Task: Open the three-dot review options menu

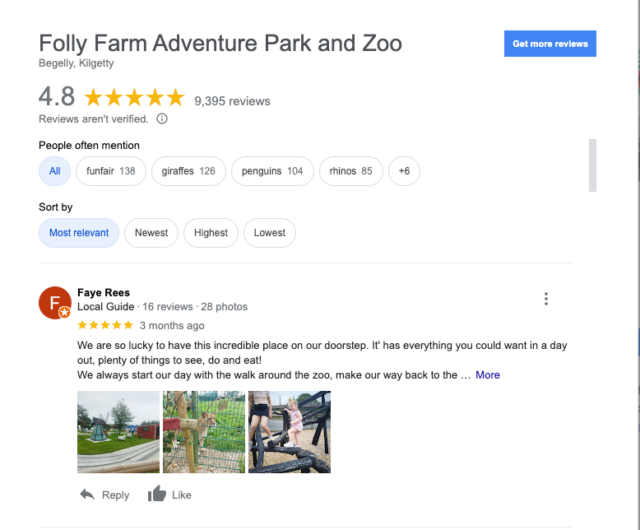Action: (546, 299)
